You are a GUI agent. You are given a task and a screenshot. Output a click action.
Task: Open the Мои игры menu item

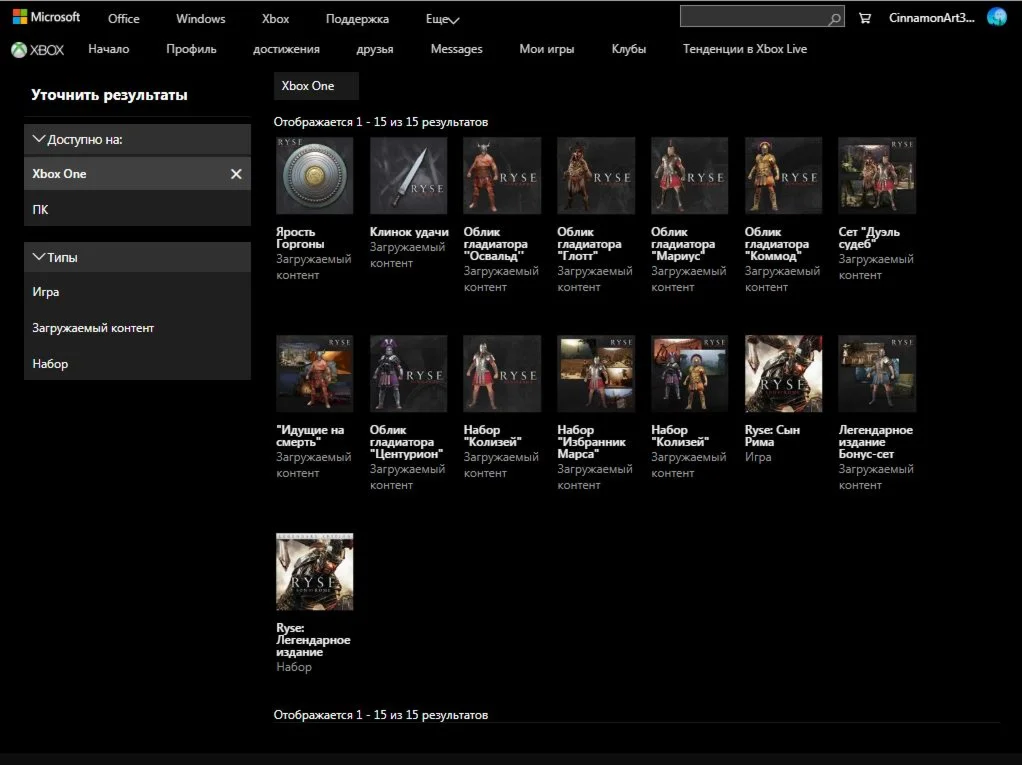[546, 49]
